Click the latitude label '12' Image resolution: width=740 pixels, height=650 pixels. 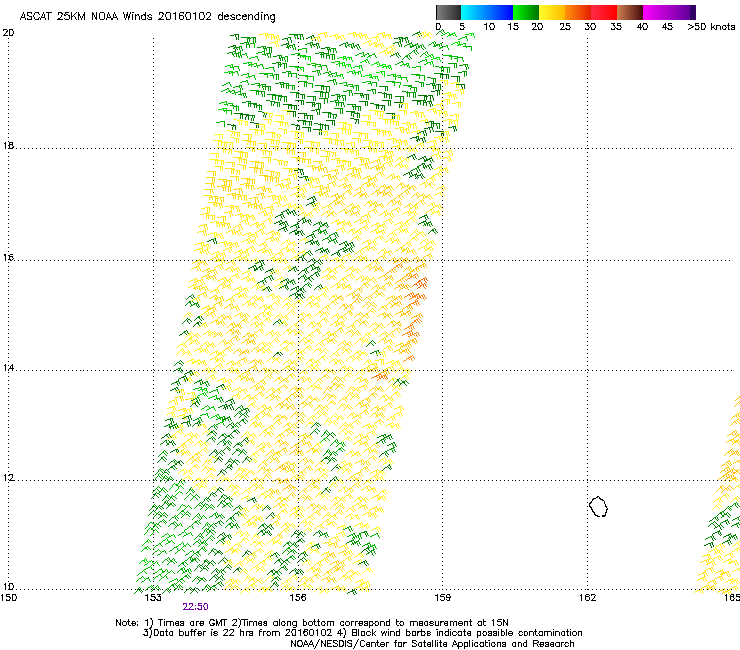pos(8,478)
